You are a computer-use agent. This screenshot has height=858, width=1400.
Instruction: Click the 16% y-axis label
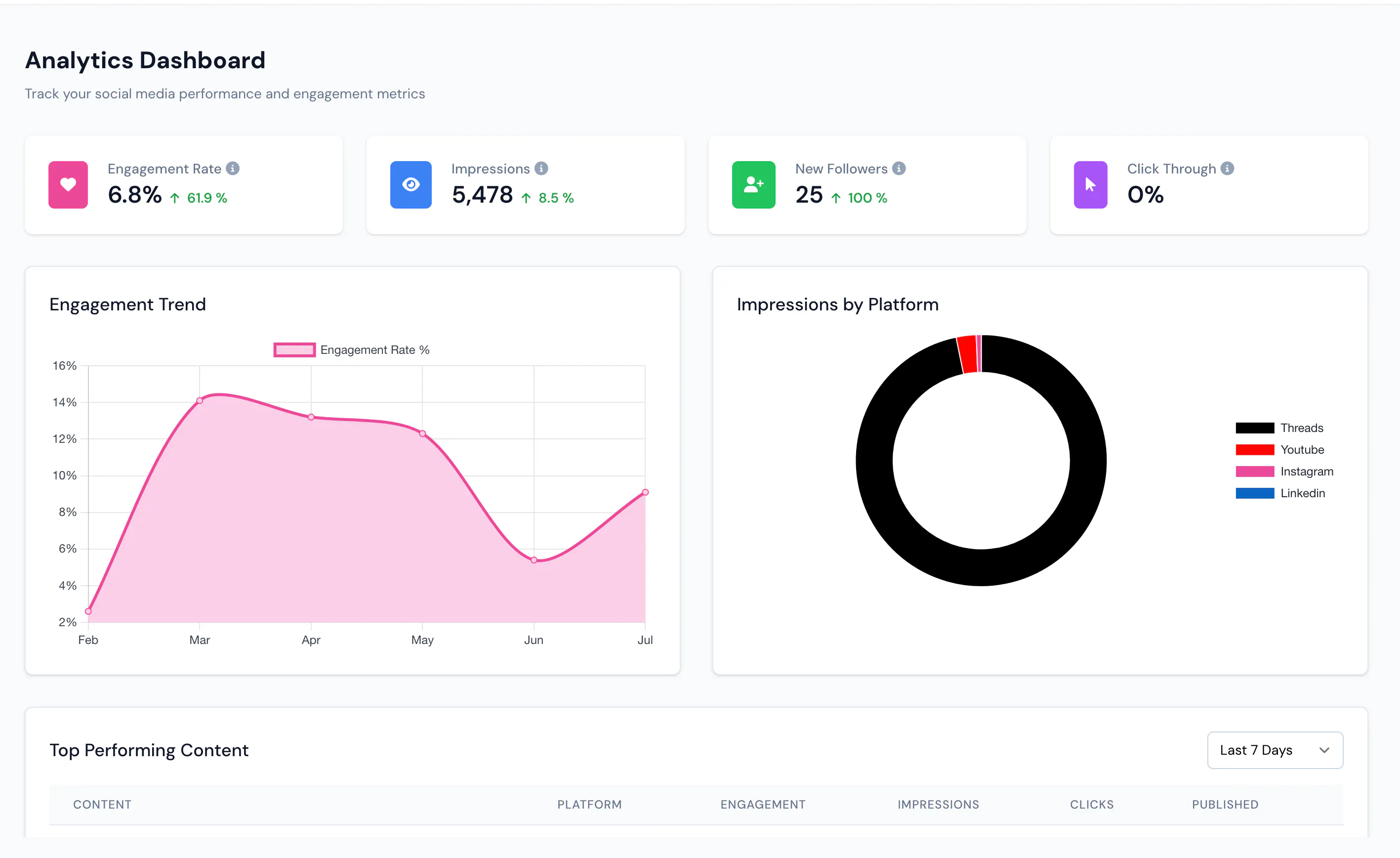coord(64,366)
